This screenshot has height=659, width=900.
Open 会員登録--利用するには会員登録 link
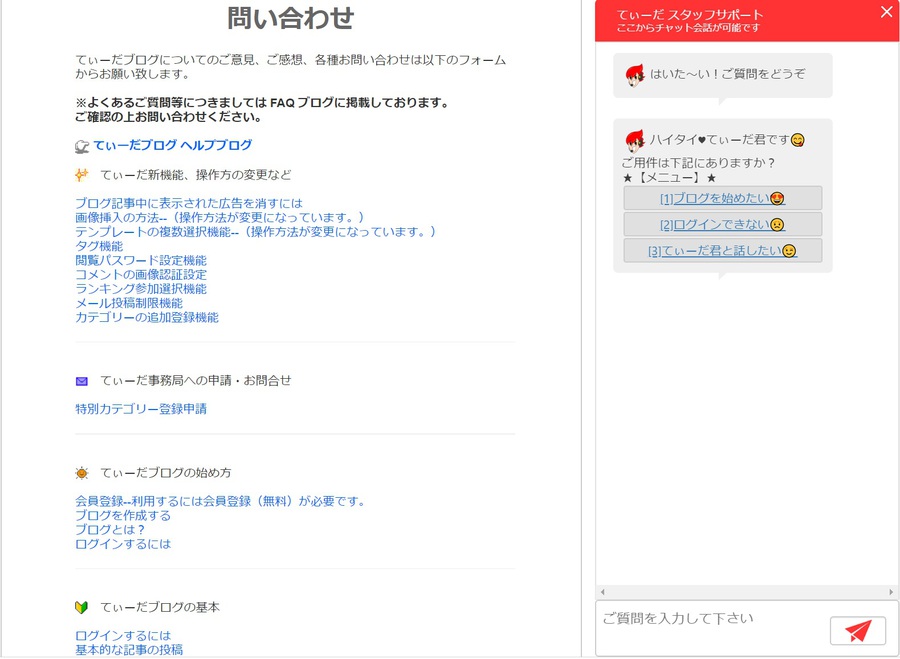pyautogui.click(x=220, y=501)
